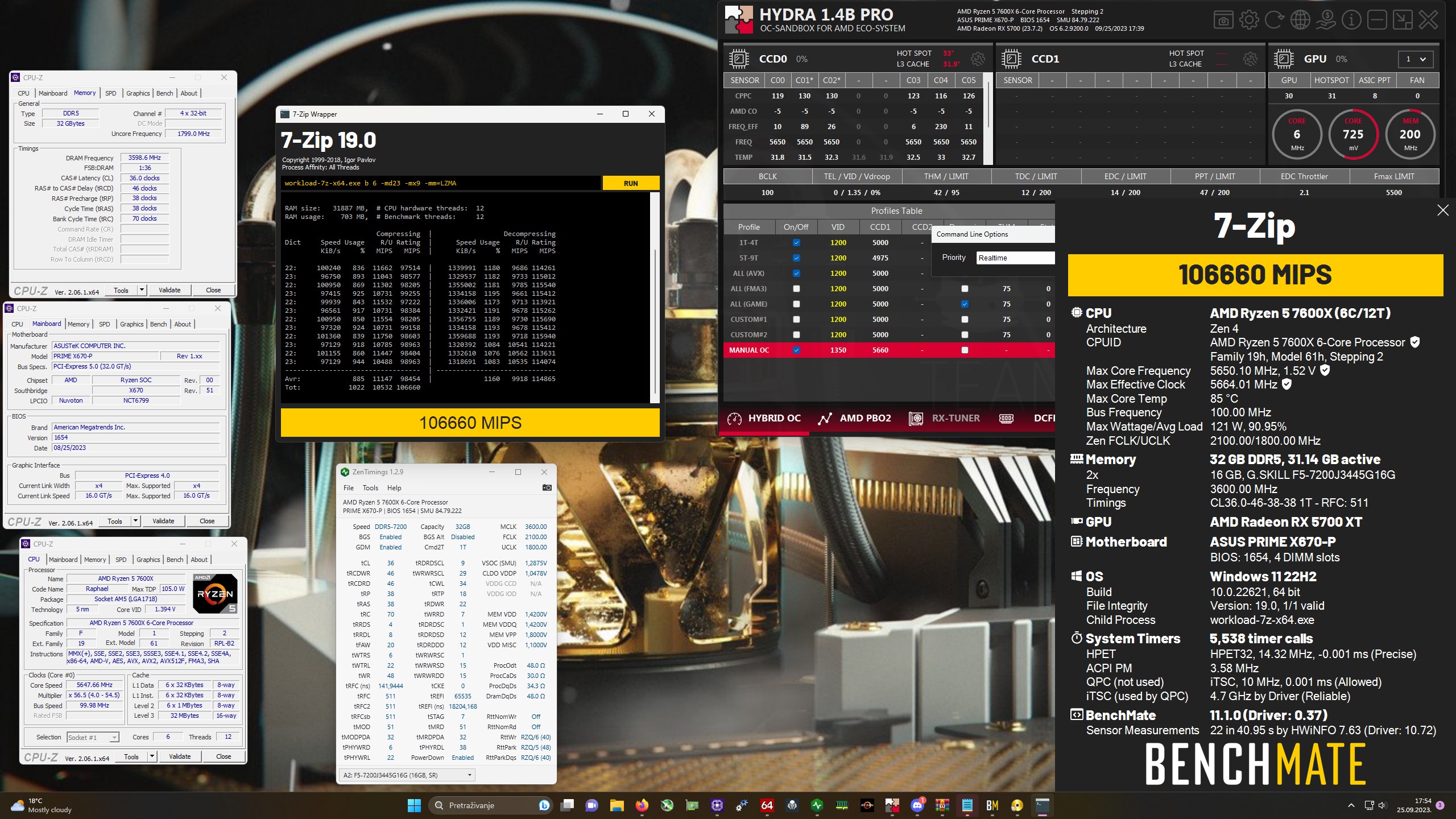Switch to AMD PBO2 tab in HYDRA
The image size is (1456, 819).
coord(854,419)
